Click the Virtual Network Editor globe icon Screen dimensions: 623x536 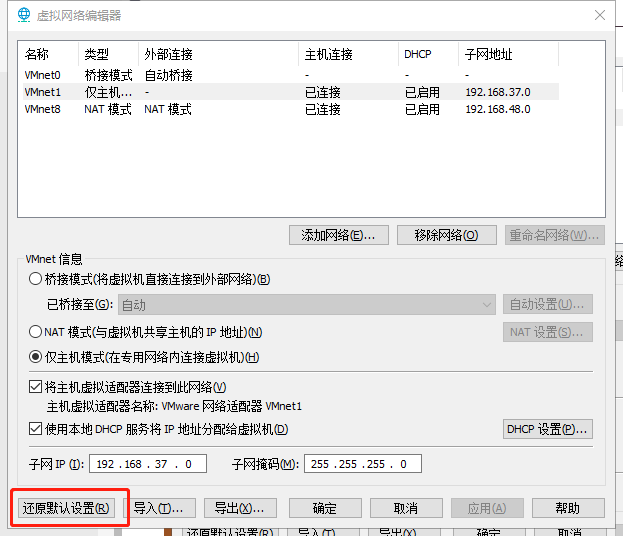(x=24, y=15)
